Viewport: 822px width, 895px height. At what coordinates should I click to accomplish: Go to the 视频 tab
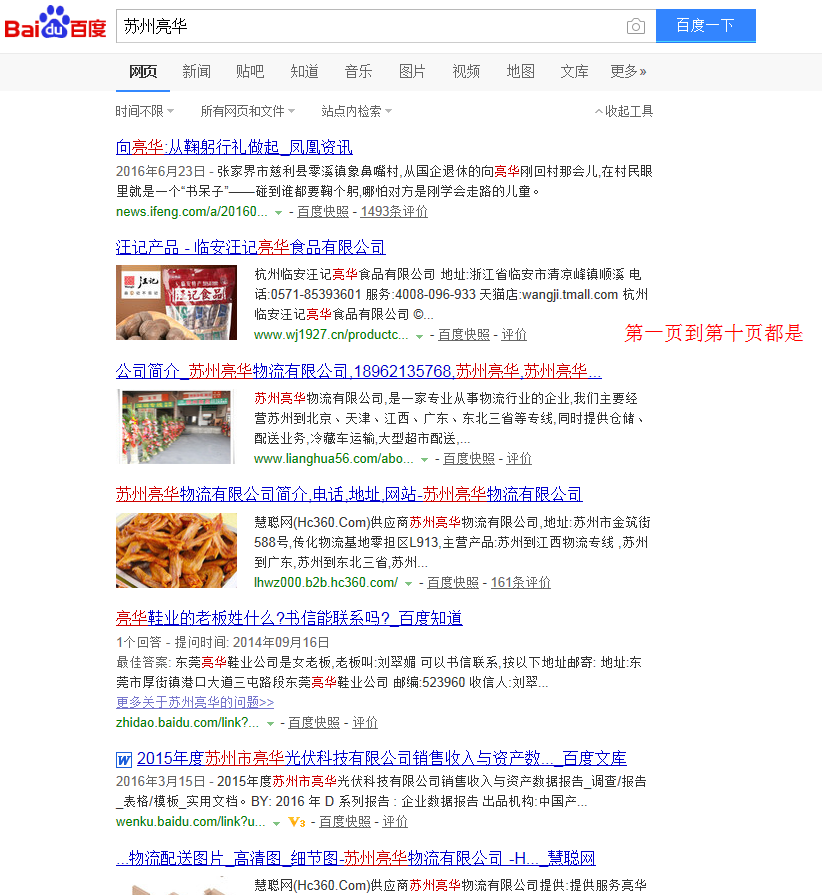466,71
